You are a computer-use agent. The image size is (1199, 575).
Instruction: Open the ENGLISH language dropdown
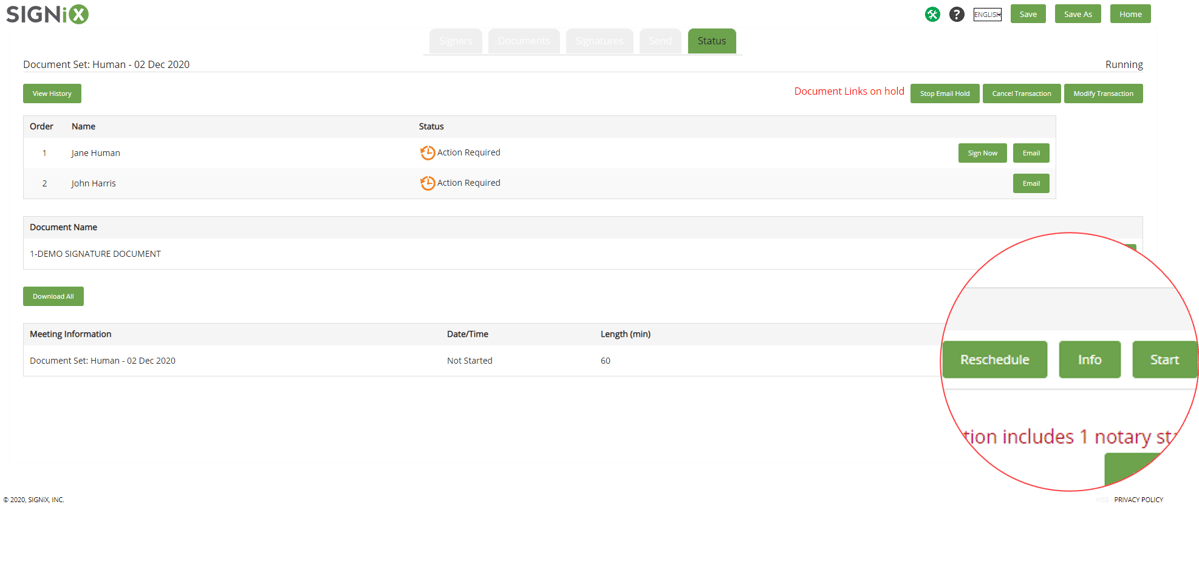987,14
